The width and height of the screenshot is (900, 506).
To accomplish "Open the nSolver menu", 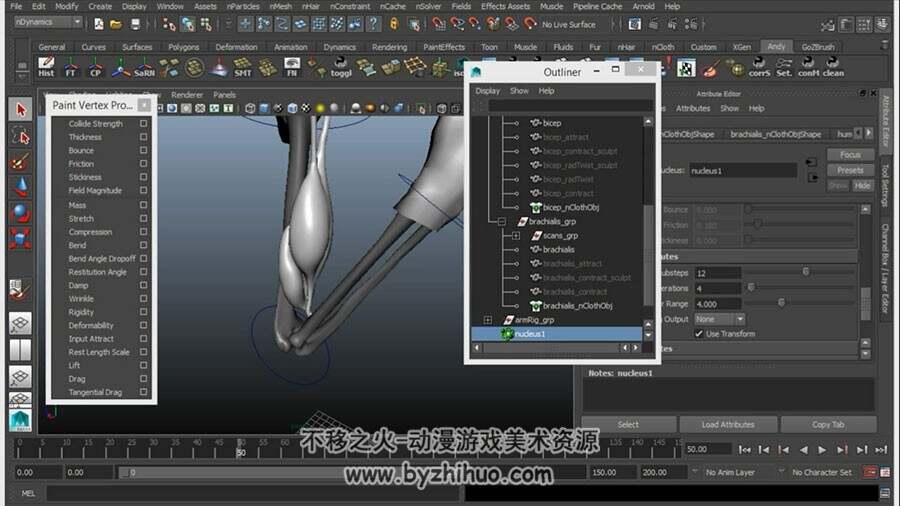I will [x=429, y=6].
